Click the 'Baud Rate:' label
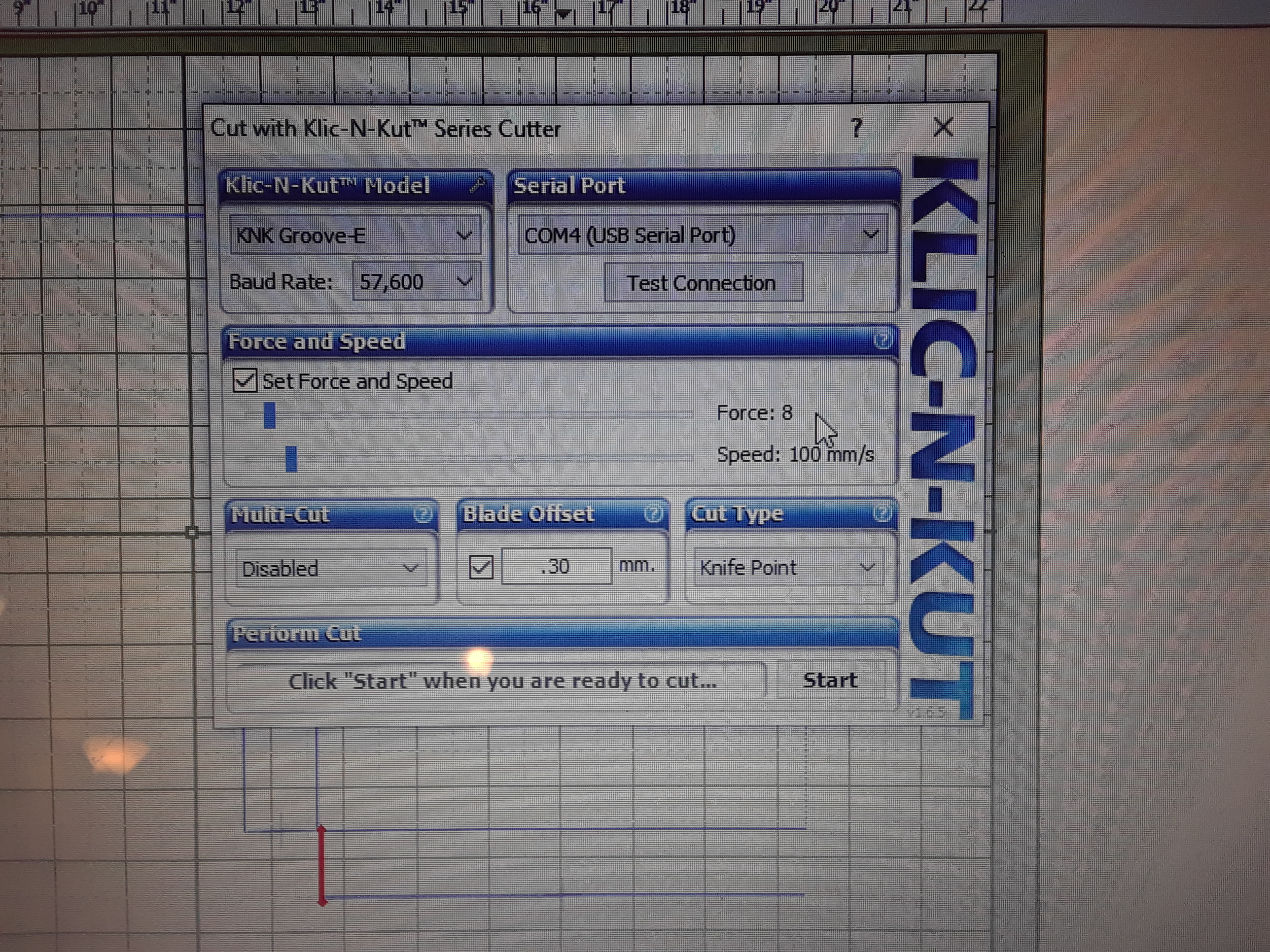This screenshot has height=952, width=1270. [281, 282]
